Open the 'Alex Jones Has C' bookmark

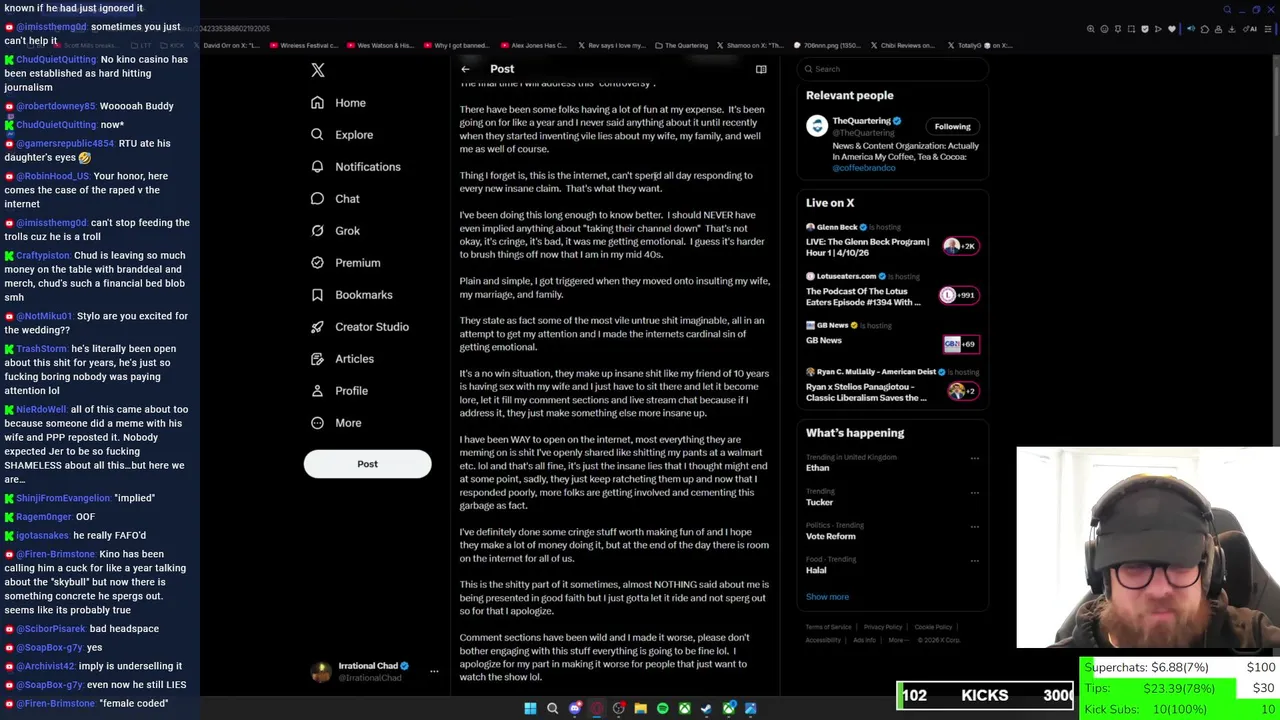(x=533, y=45)
